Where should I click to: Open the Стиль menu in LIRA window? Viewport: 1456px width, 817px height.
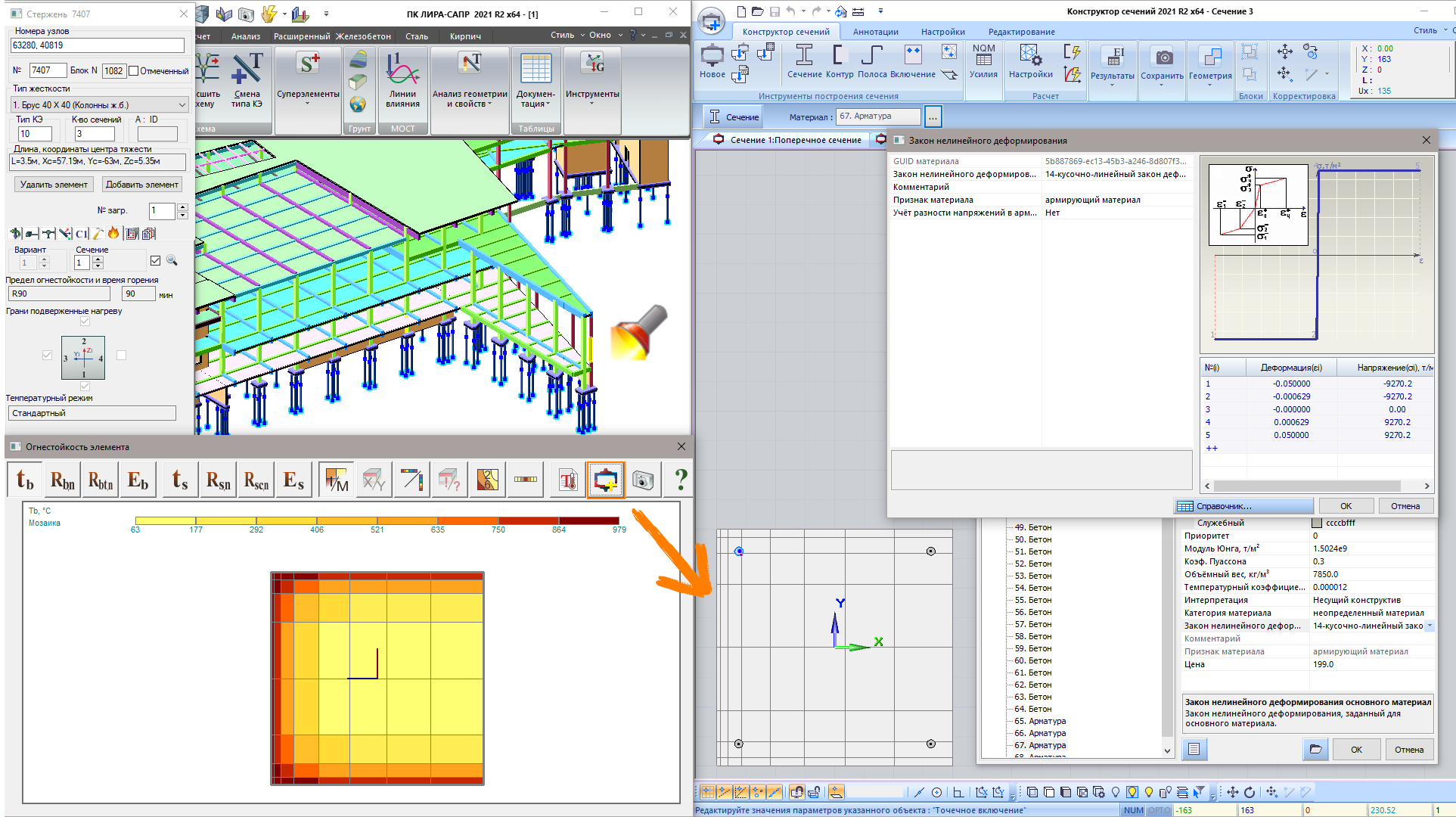pos(562,35)
